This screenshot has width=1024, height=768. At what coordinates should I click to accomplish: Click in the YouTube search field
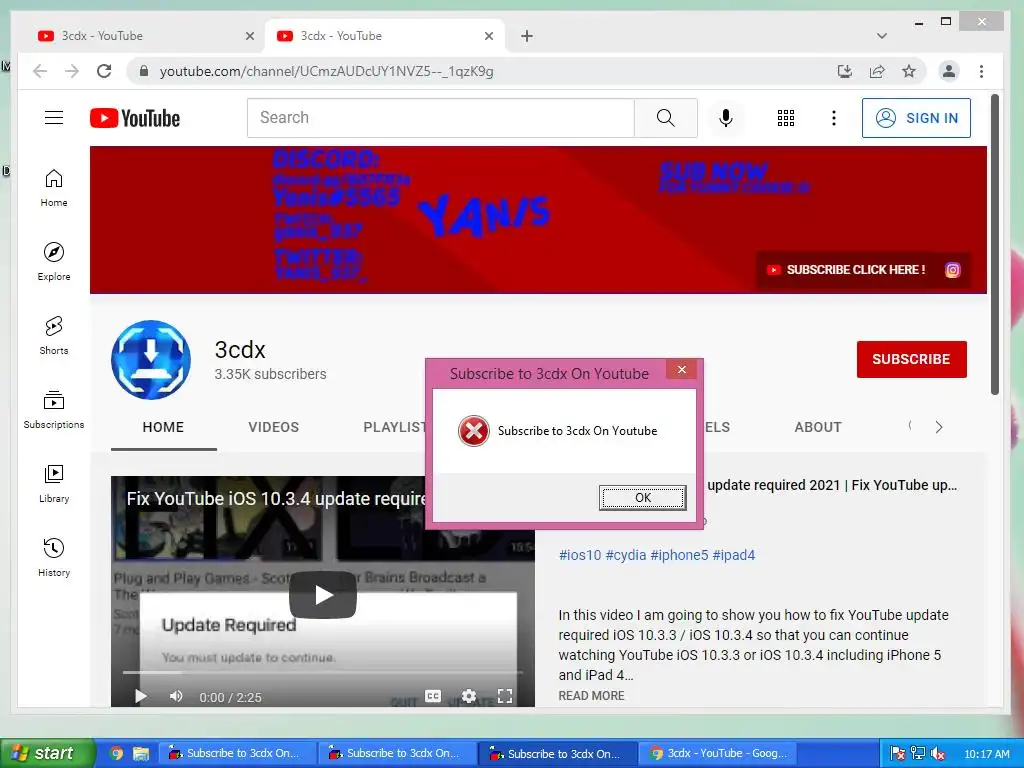[x=441, y=118]
